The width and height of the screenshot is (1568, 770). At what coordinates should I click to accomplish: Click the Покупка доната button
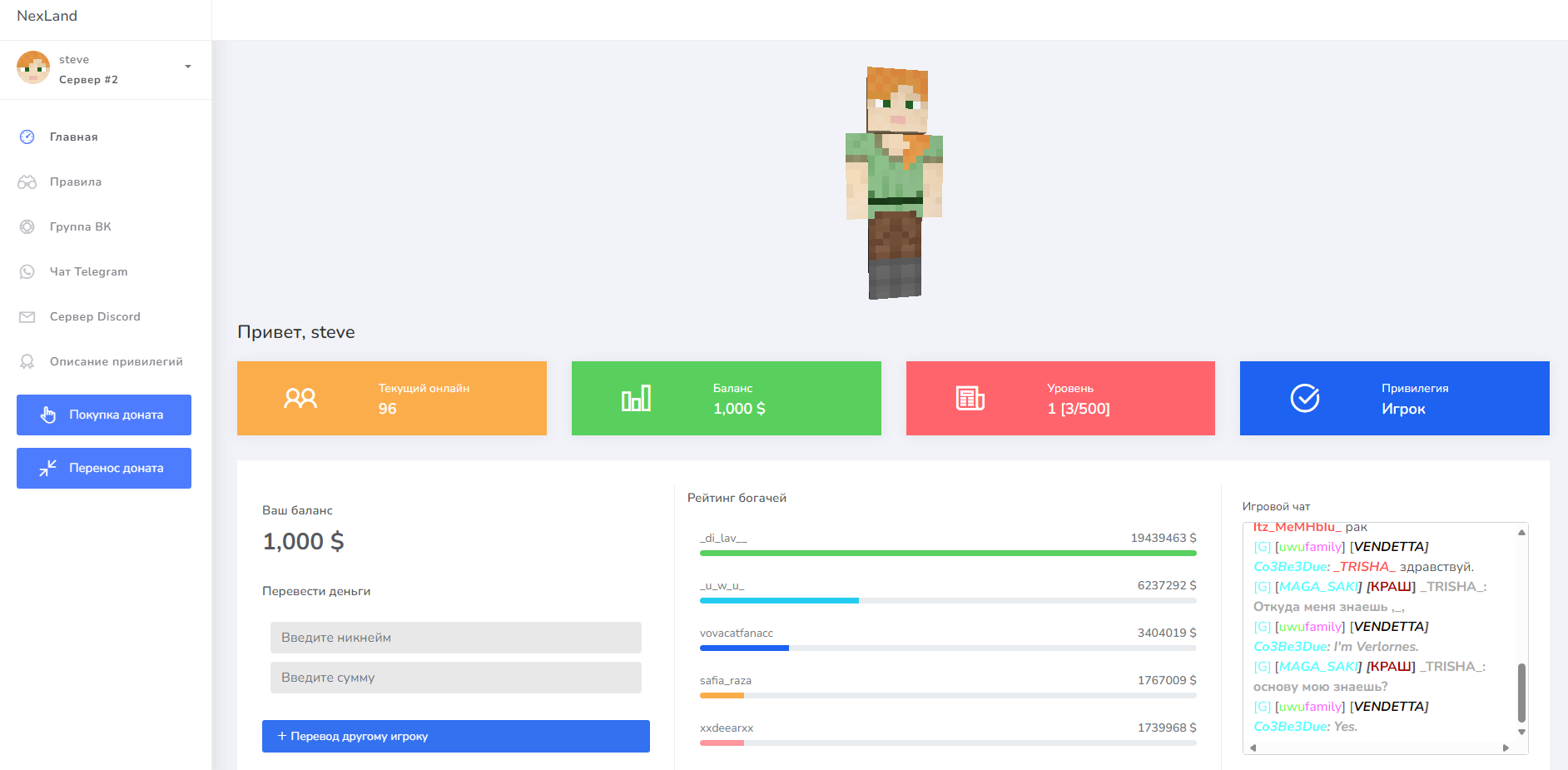[x=104, y=415]
